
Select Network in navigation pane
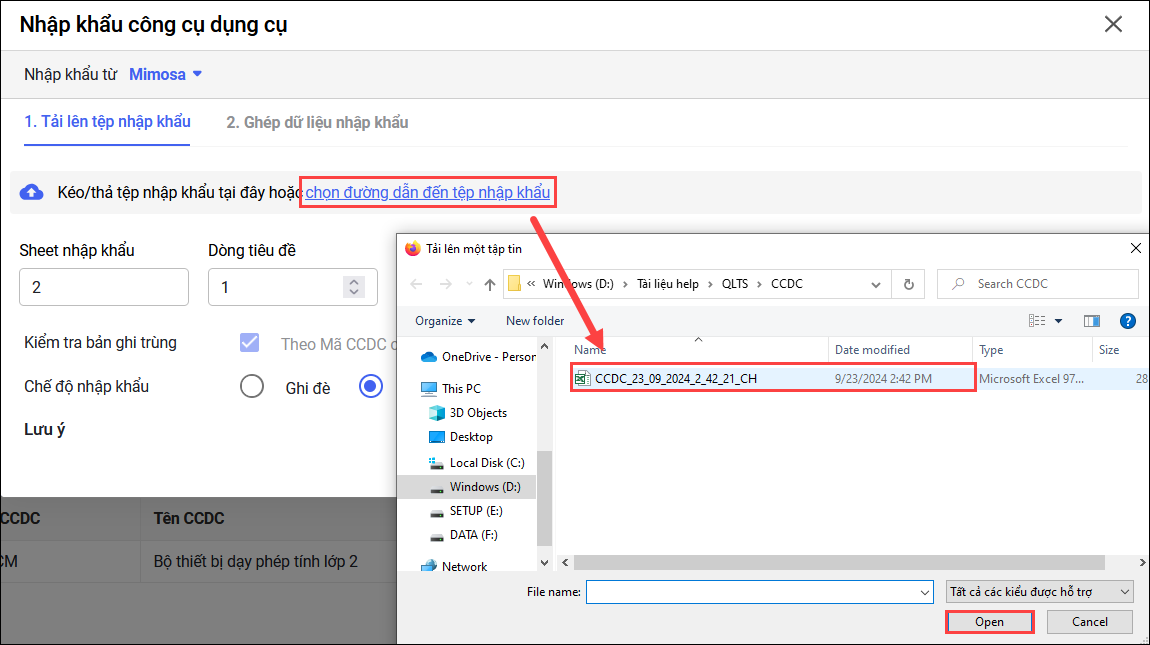click(x=454, y=566)
